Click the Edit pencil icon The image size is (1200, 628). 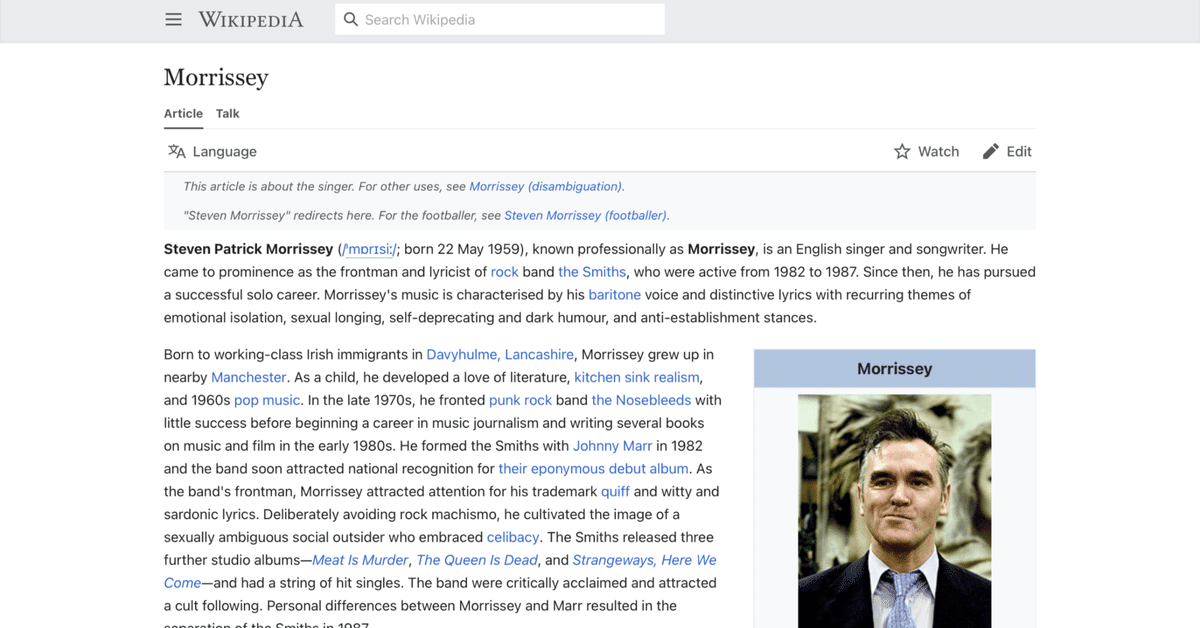coord(991,152)
